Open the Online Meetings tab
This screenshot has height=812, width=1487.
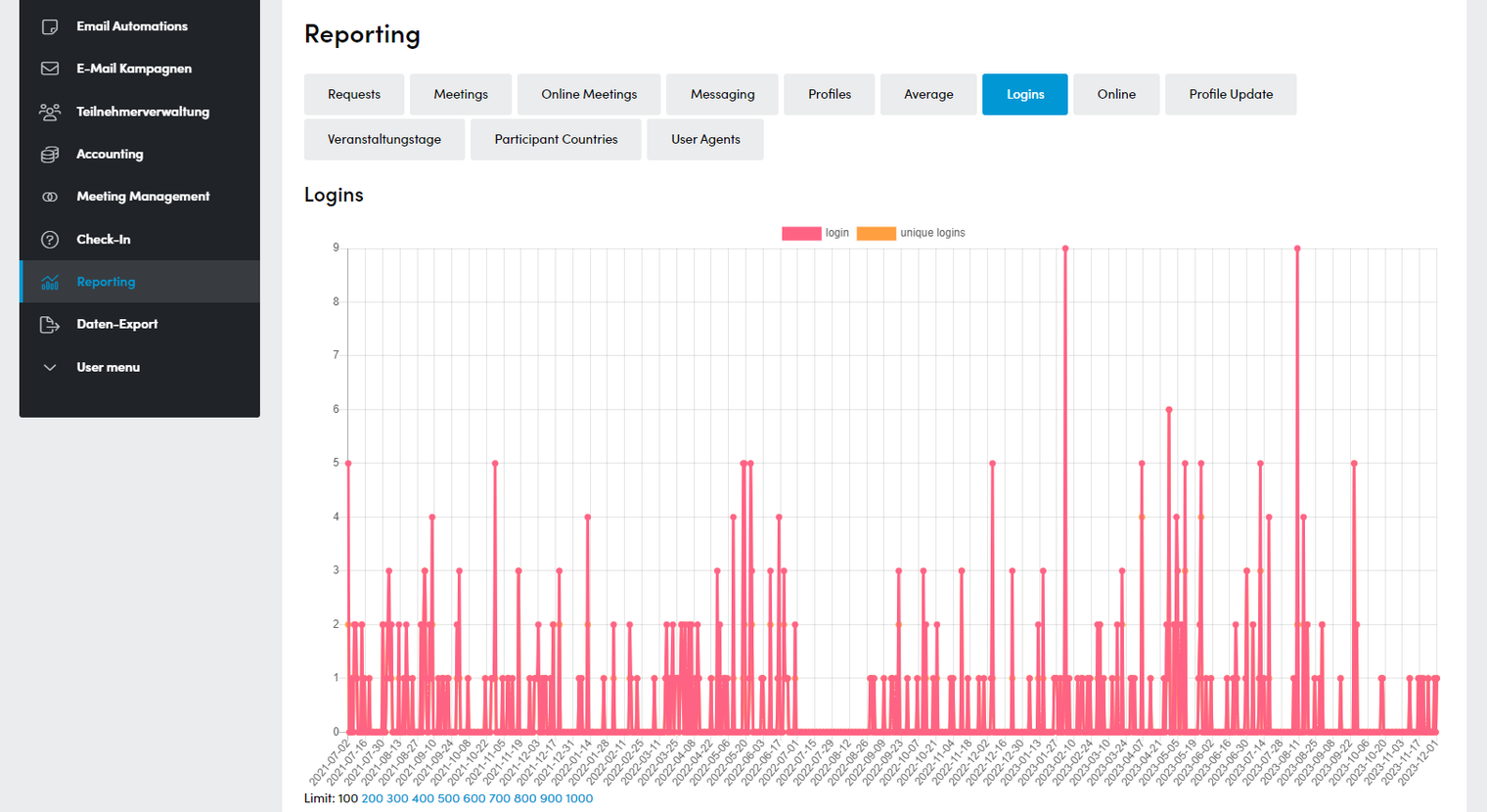[589, 94]
